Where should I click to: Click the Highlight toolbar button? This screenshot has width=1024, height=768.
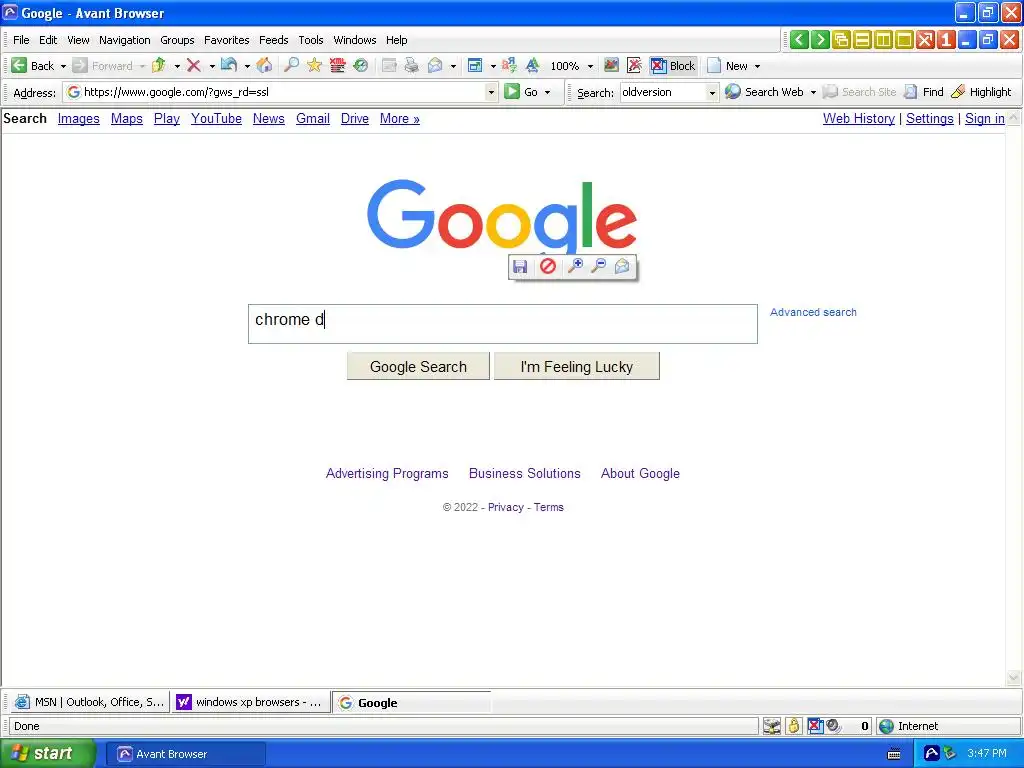pos(982,92)
